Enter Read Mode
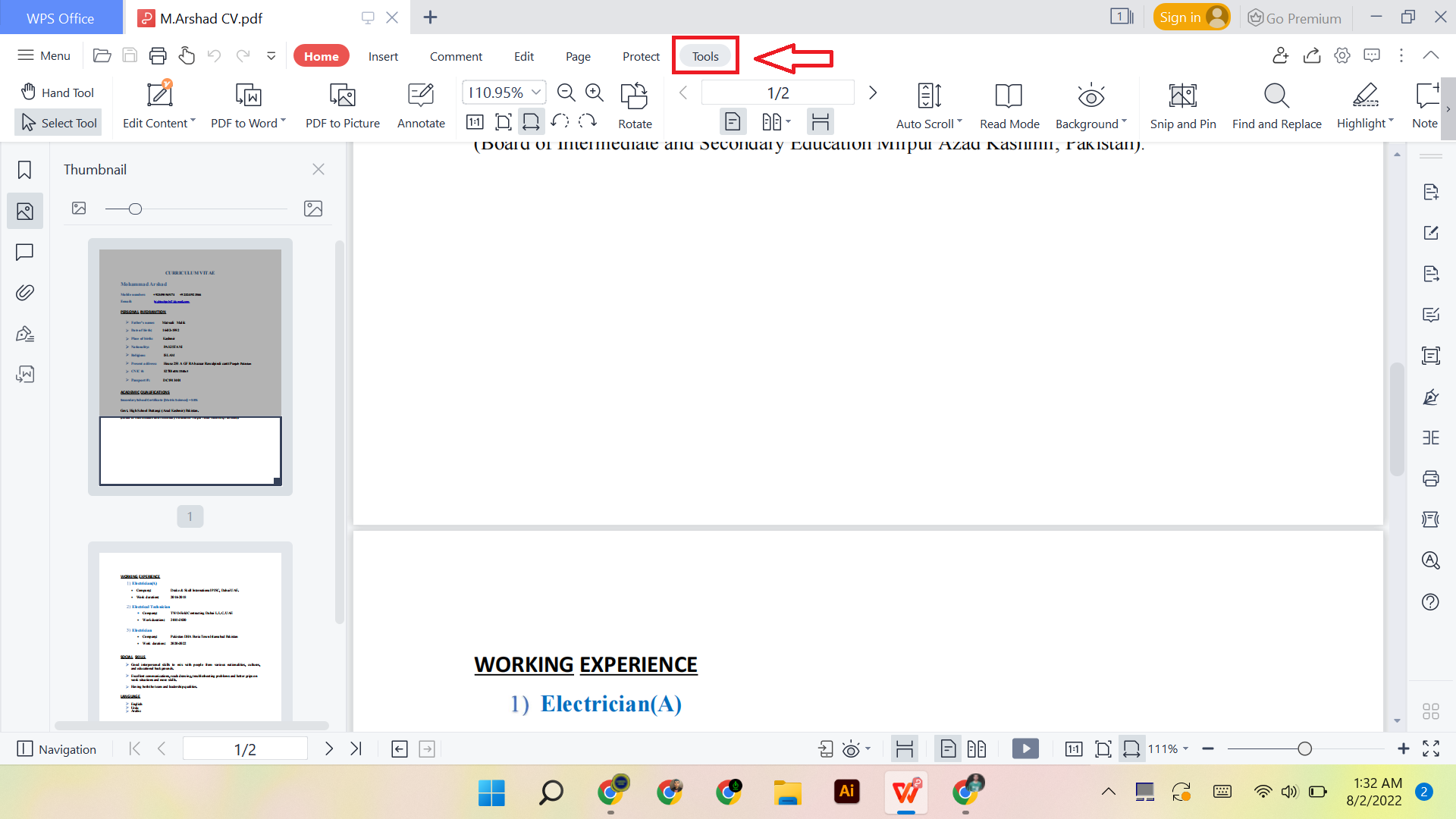1456x819 pixels. tap(1009, 105)
